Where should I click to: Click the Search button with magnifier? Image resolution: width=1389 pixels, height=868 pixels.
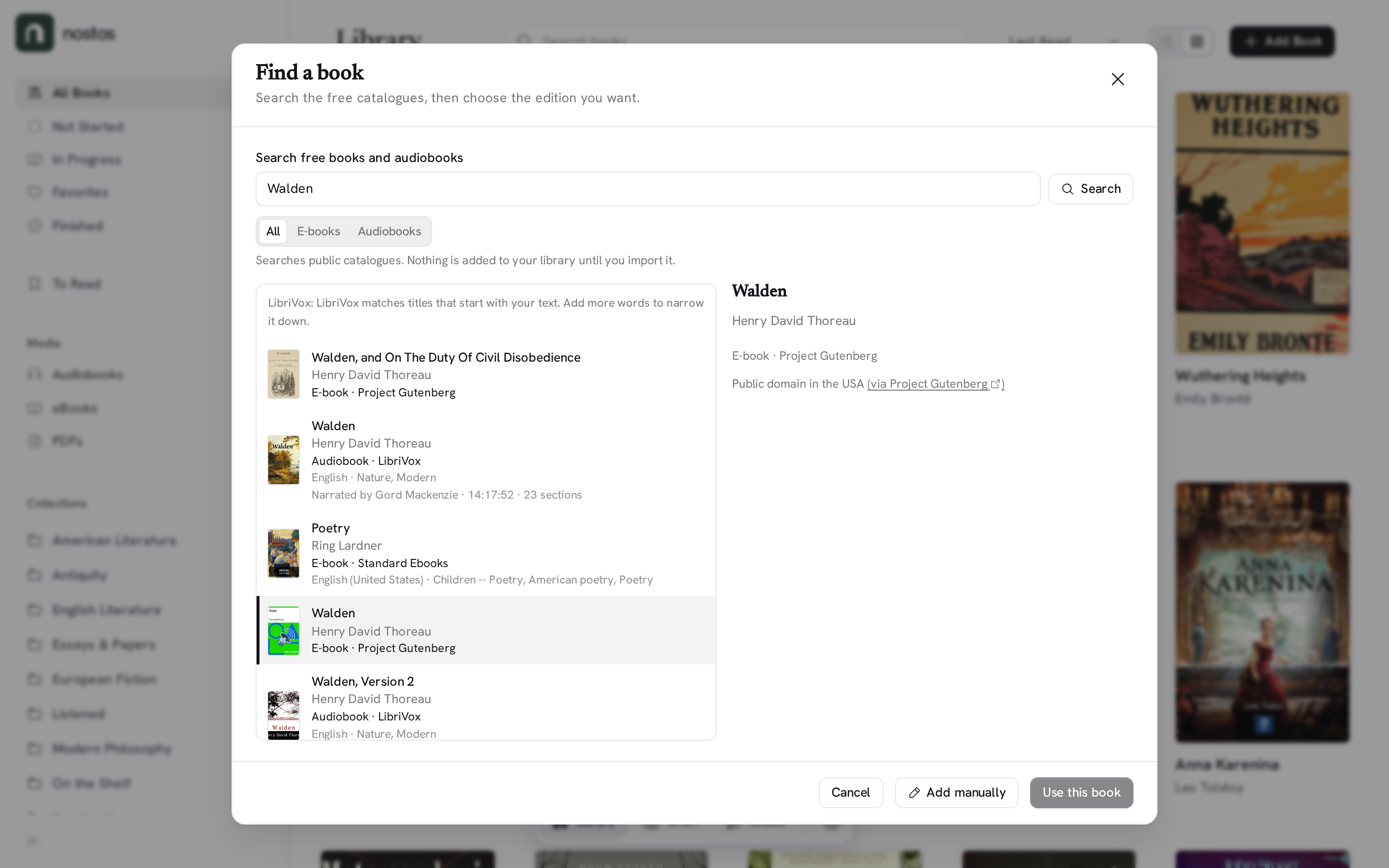click(x=1090, y=189)
